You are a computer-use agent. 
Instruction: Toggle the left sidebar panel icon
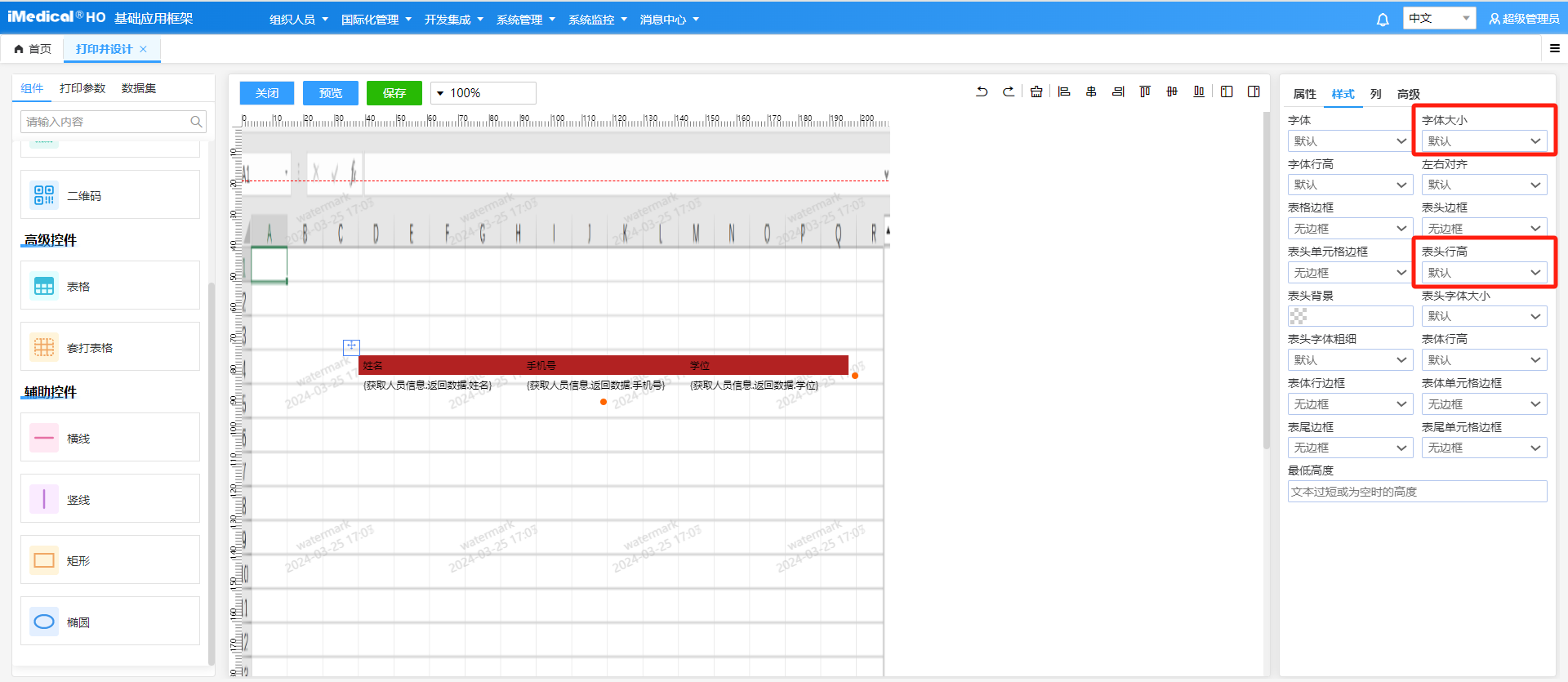click(1227, 92)
